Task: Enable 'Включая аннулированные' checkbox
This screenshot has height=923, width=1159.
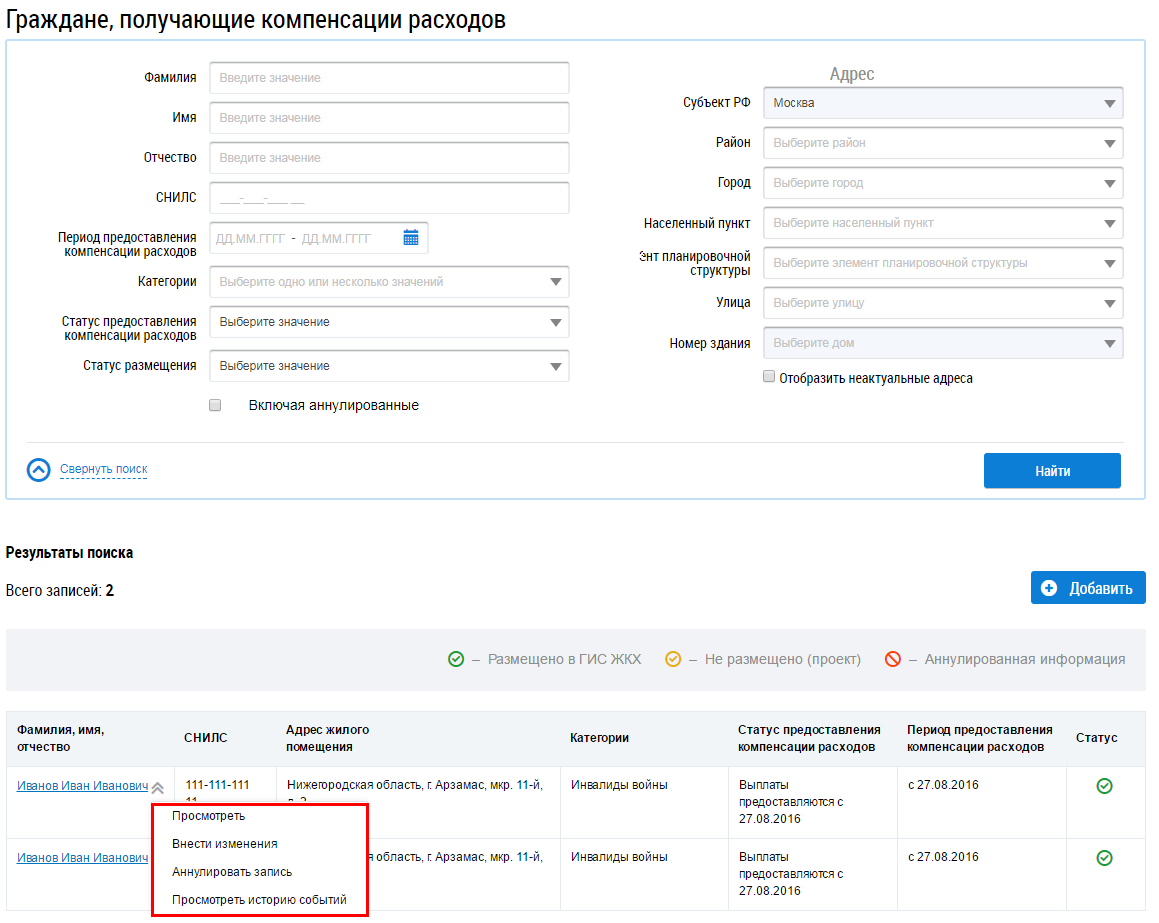Action: [215, 406]
